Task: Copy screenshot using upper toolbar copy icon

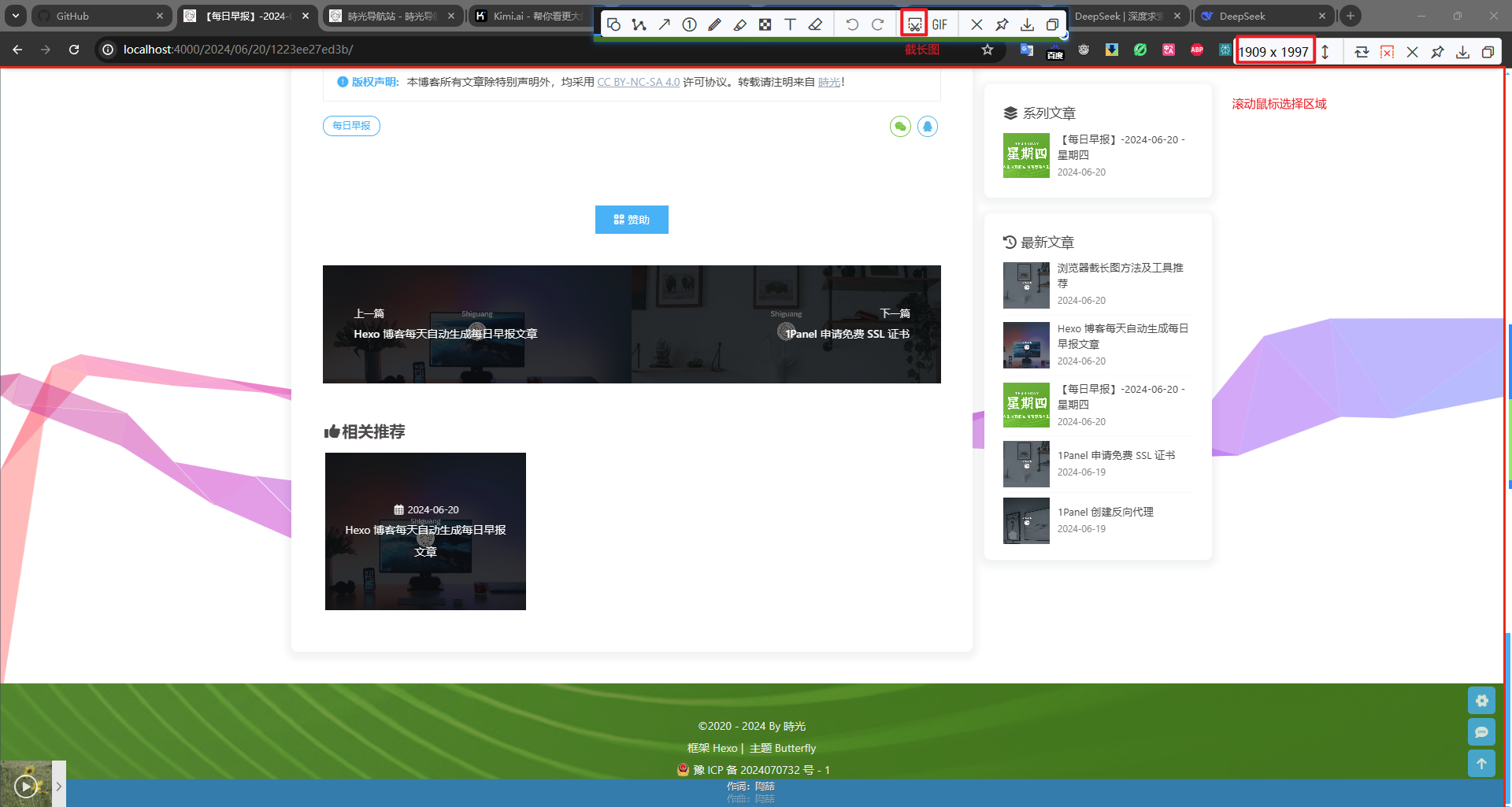Action: coord(1052,24)
